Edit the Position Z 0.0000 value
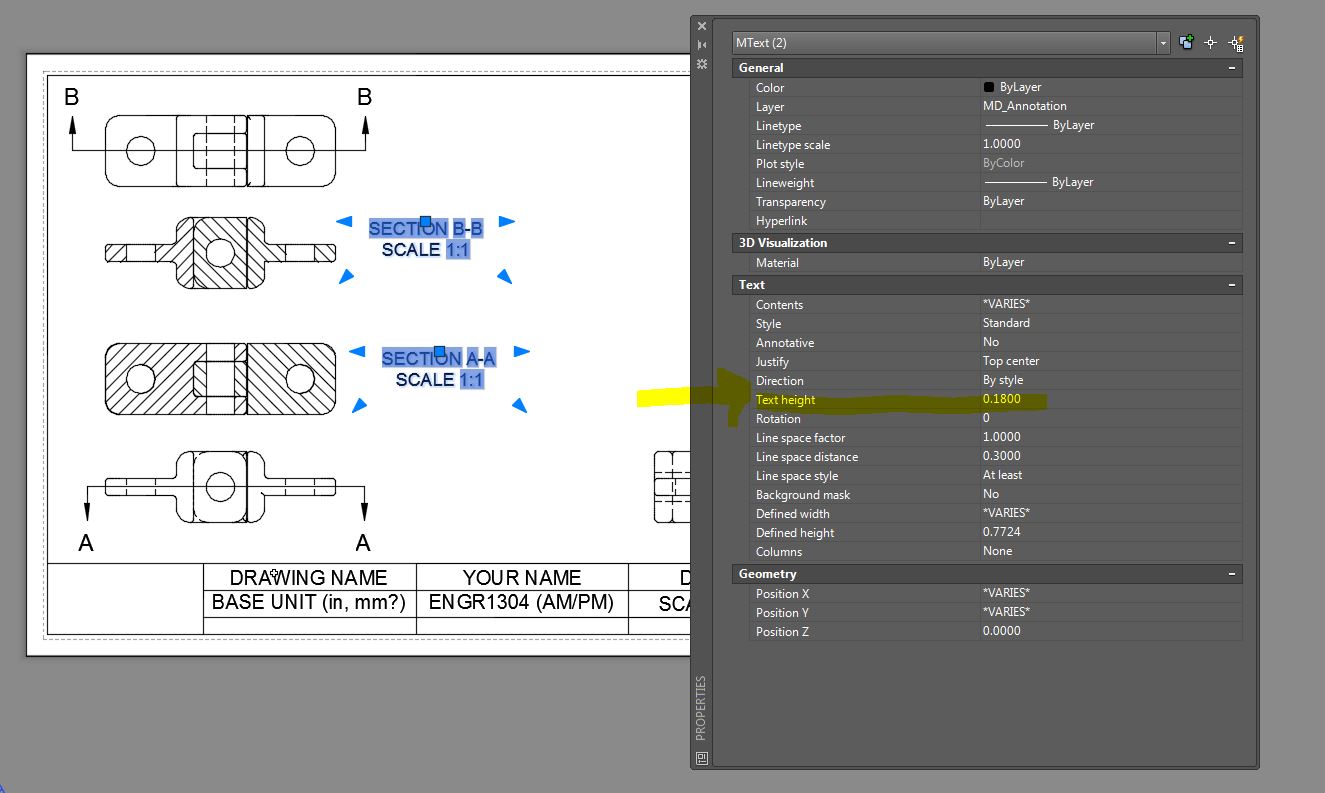 tap(1111, 631)
